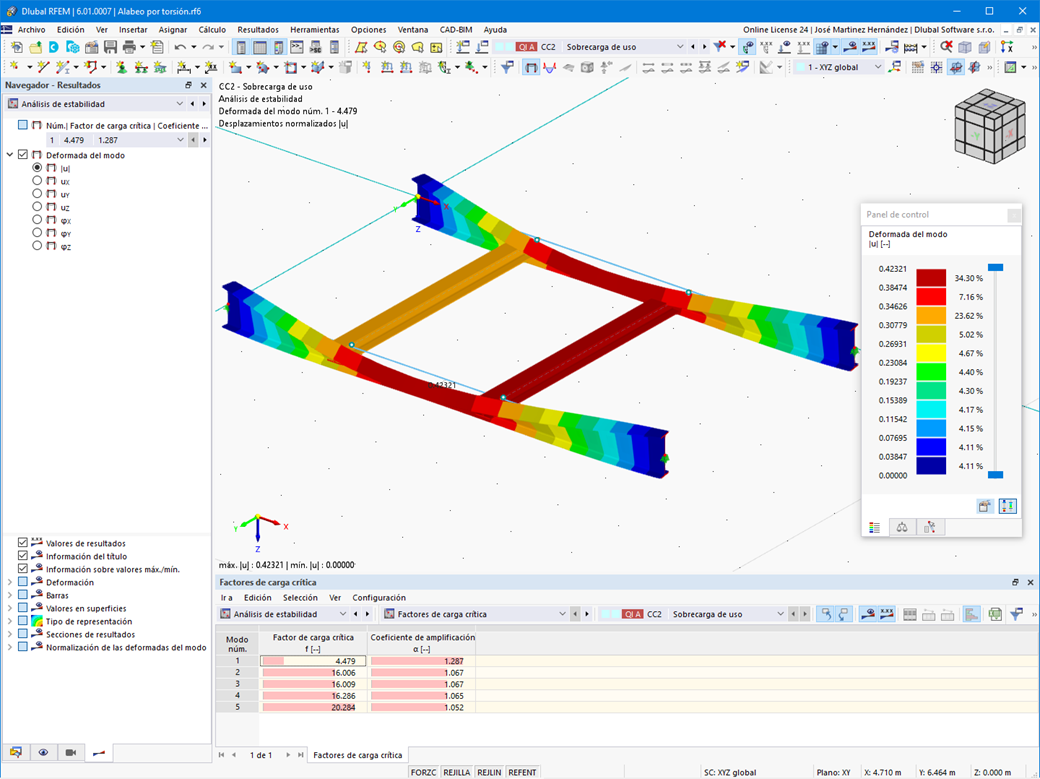Click the zoom cancel magnifier icon
The image size is (1040, 779).
pyautogui.click(x=946, y=46)
